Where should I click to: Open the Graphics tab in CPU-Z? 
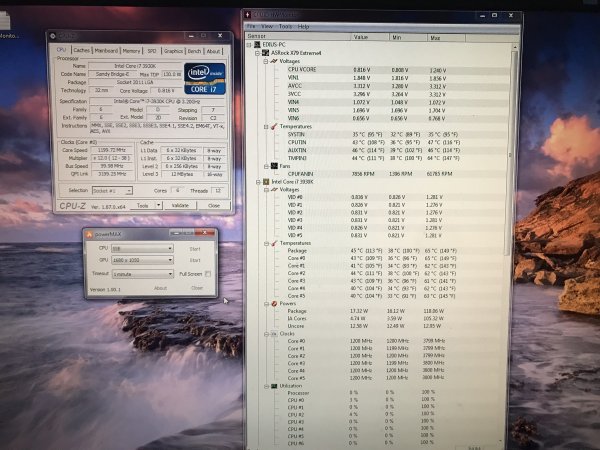point(173,51)
